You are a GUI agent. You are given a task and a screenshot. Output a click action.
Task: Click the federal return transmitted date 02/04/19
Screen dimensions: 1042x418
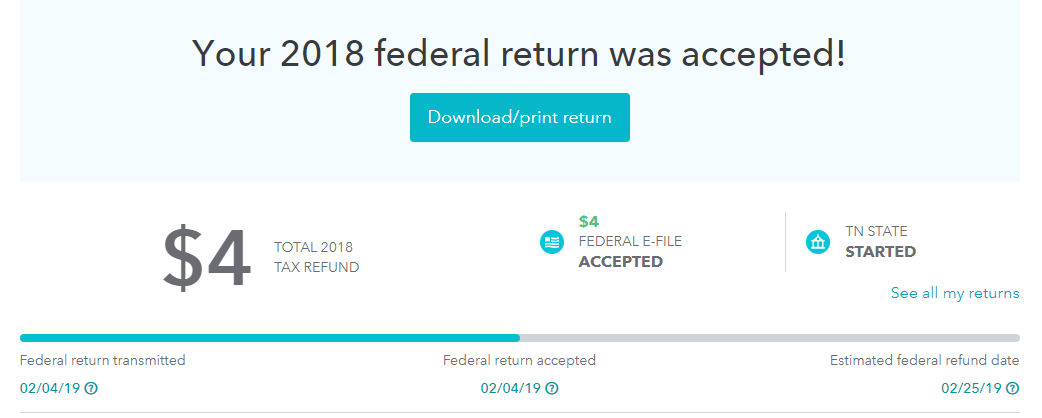(50, 388)
